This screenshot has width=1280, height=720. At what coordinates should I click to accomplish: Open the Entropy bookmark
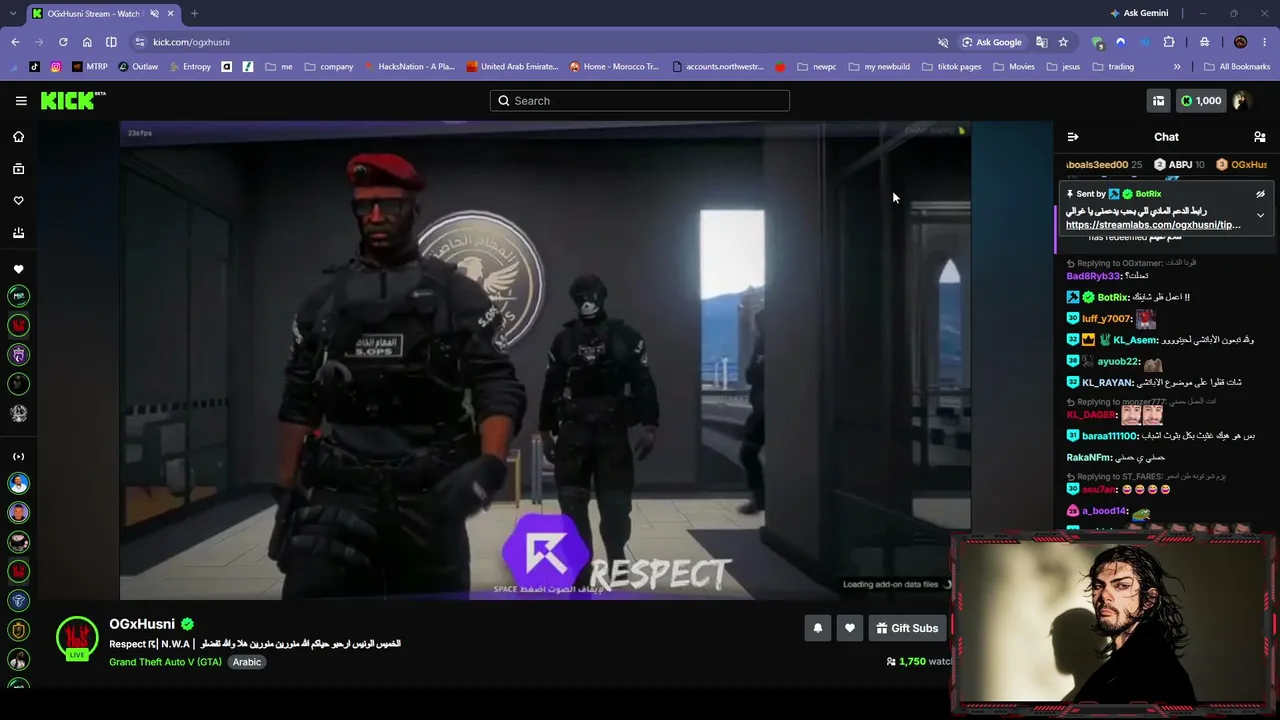coord(189,67)
